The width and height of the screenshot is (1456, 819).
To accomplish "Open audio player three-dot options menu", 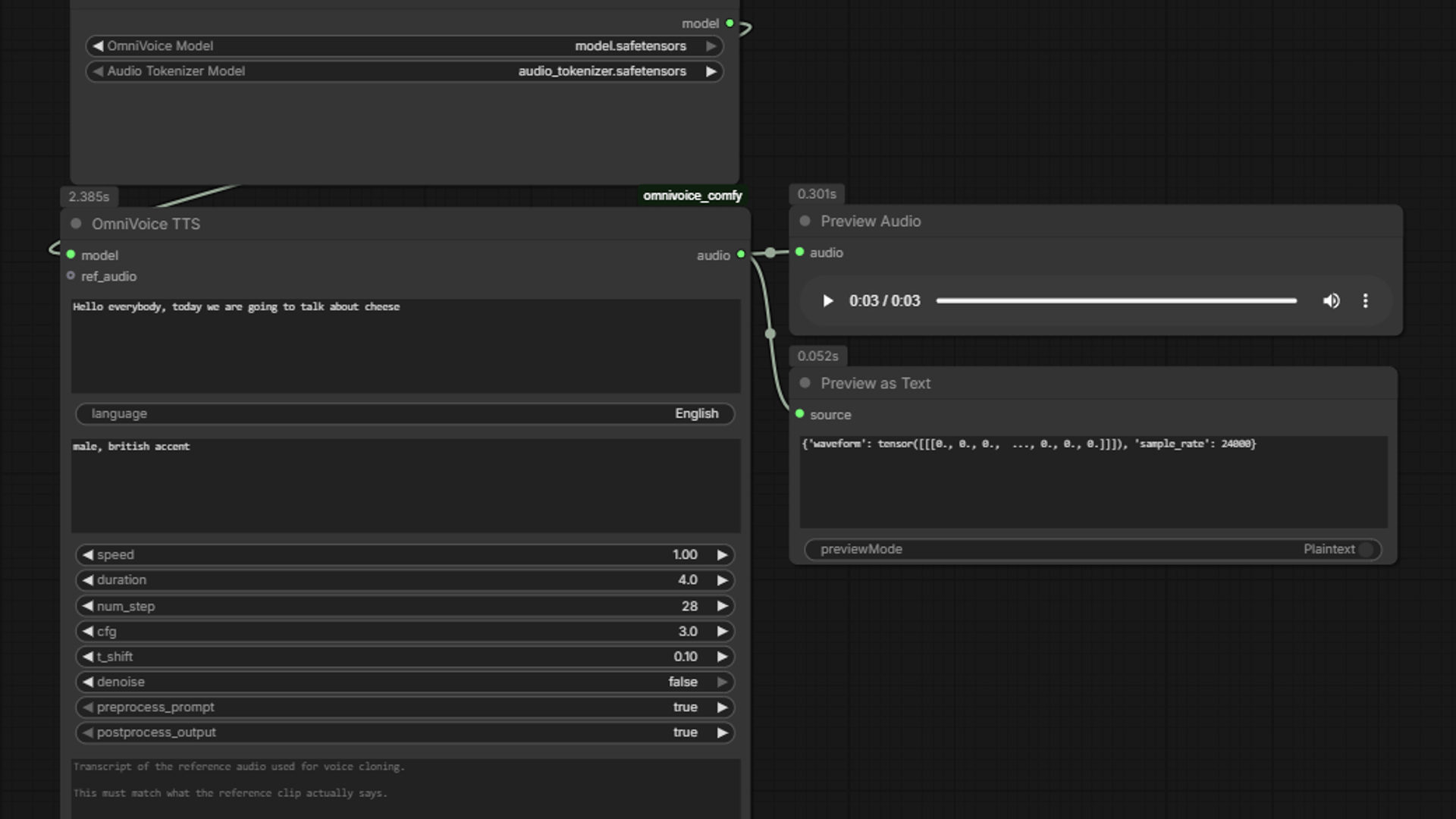I will [1365, 301].
